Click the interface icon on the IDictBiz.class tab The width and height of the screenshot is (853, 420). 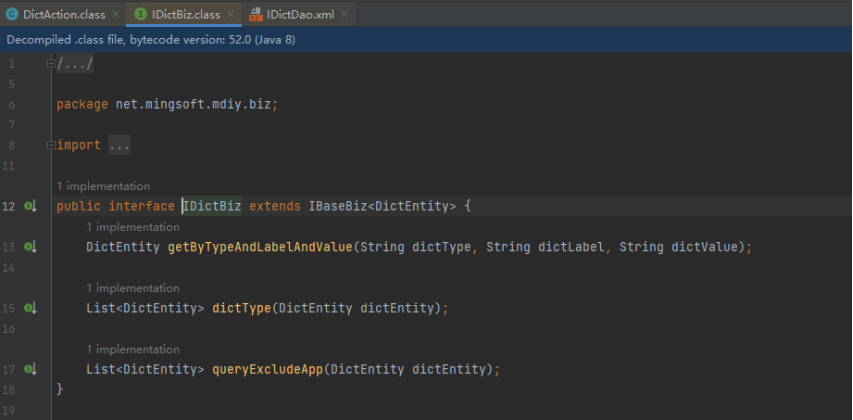coord(140,15)
